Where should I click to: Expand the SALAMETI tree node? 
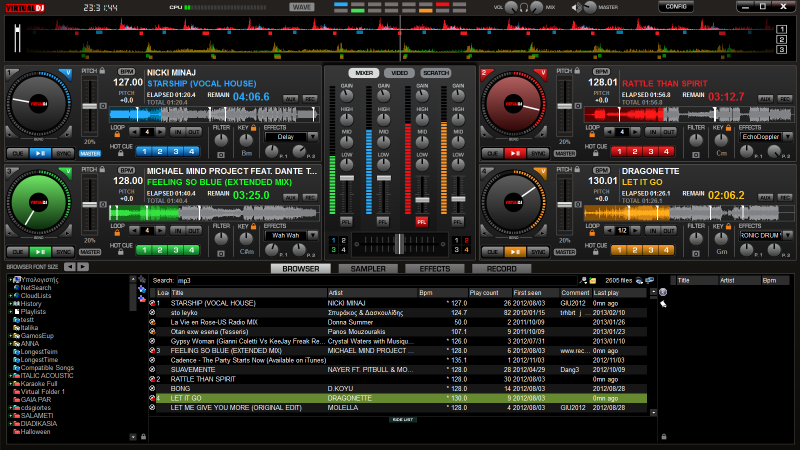coord(10,416)
